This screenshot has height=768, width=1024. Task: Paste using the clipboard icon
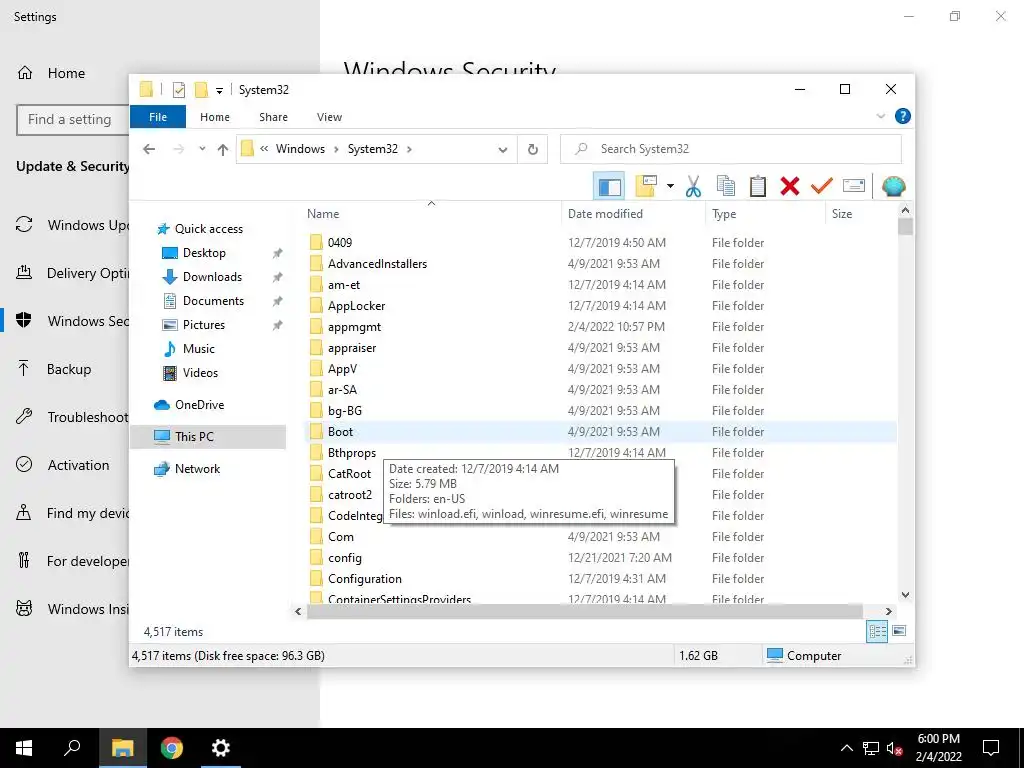758,186
